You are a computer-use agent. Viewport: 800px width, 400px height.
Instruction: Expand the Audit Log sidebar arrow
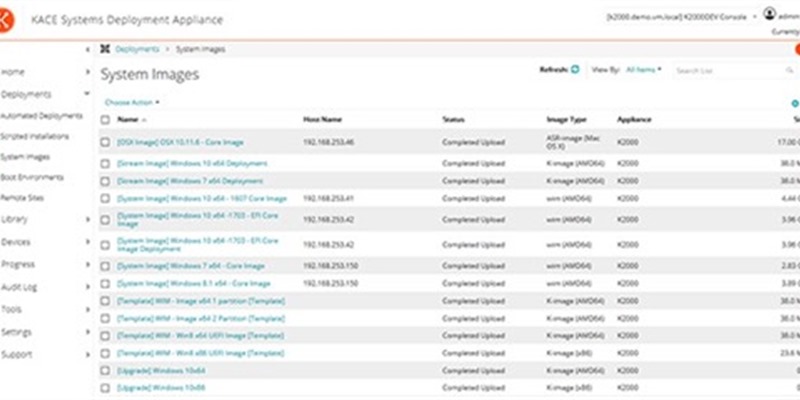pos(88,287)
